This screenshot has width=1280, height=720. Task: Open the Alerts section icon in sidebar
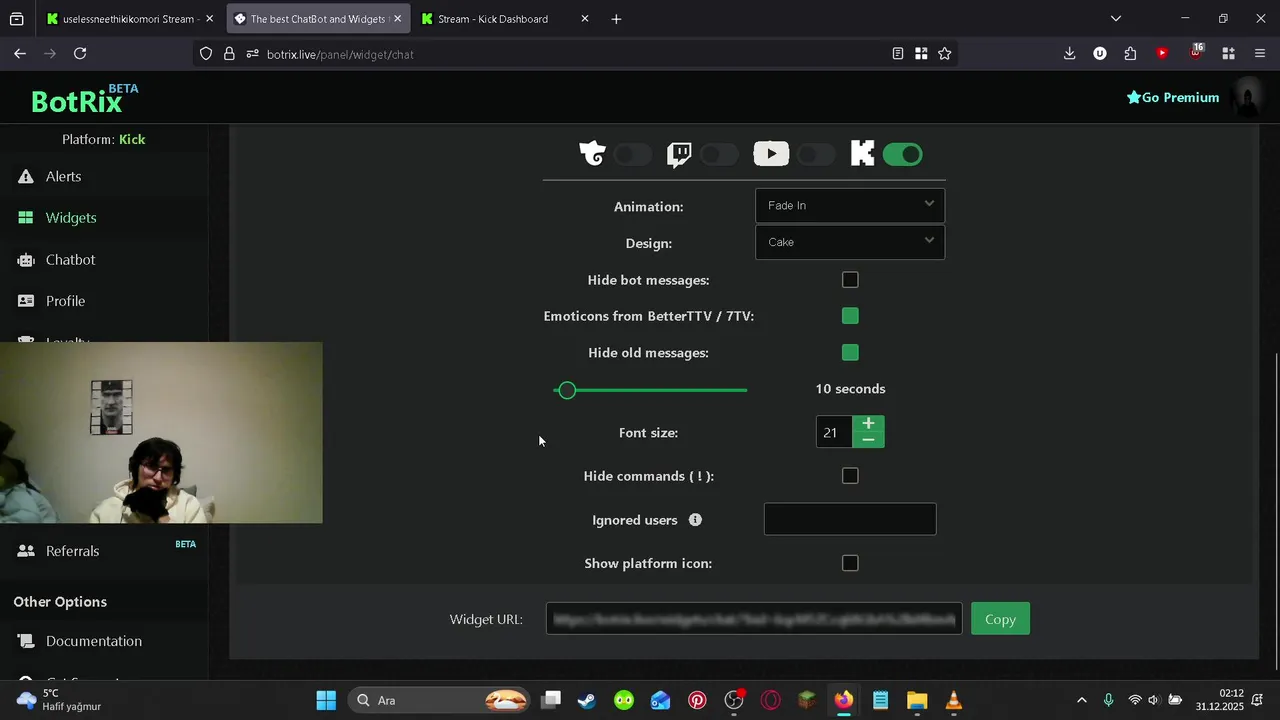(26, 176)
